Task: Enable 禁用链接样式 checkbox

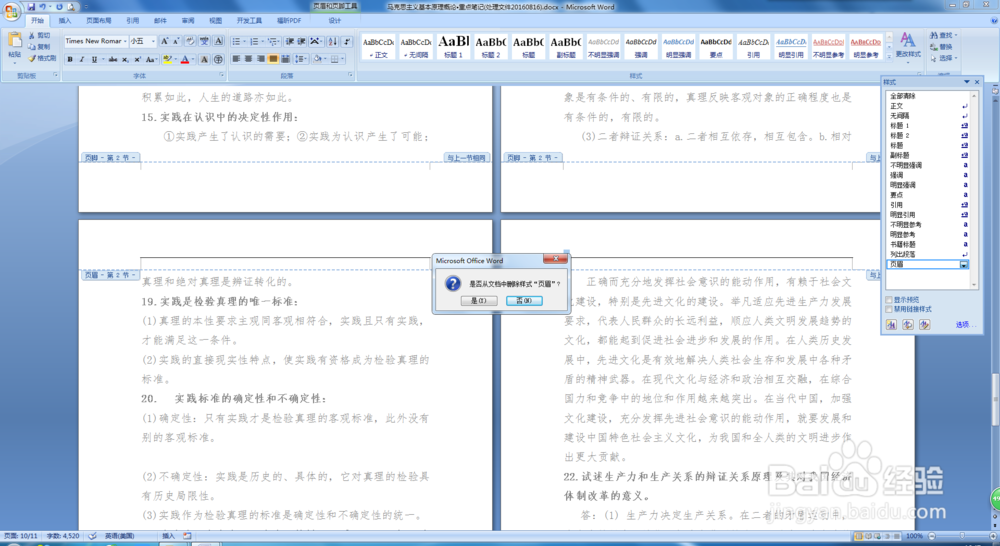Action: [x=889, y=309]
